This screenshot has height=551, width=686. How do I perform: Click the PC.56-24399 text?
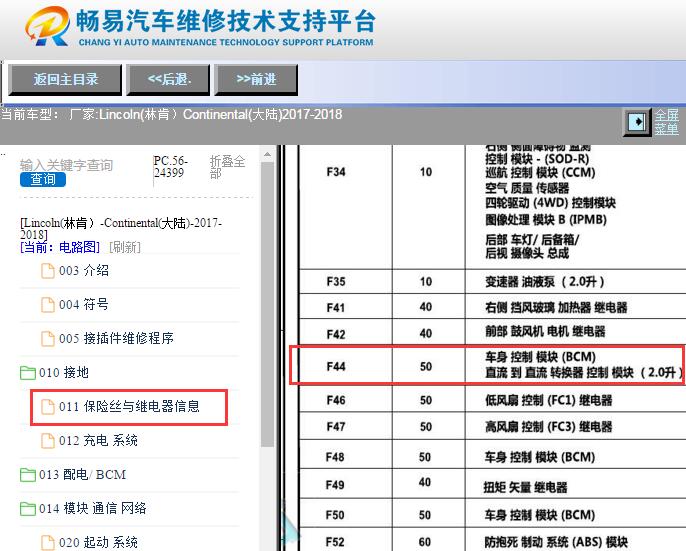click(171, 167)
